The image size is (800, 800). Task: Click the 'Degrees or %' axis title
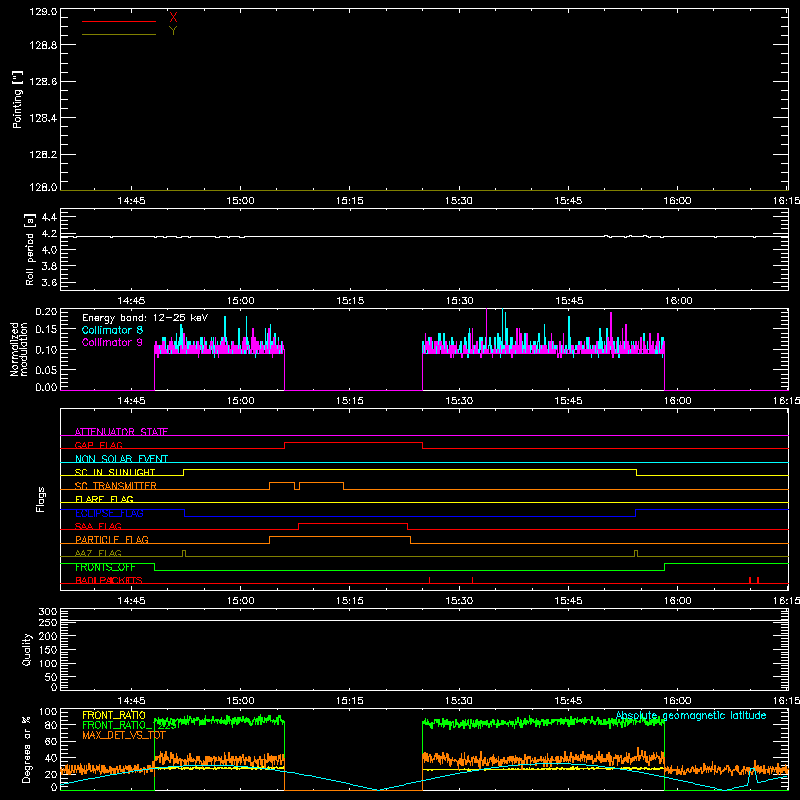coord(27,749)
